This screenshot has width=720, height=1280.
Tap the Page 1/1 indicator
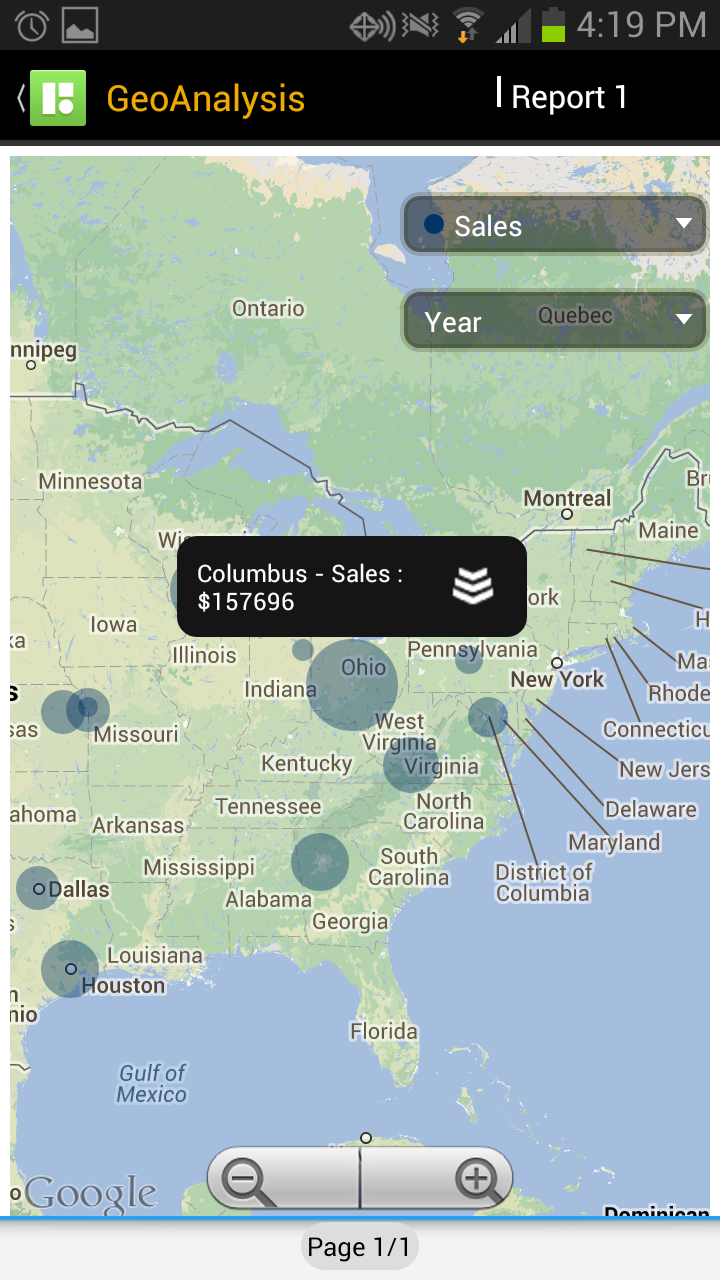(x=359, y=1247)
